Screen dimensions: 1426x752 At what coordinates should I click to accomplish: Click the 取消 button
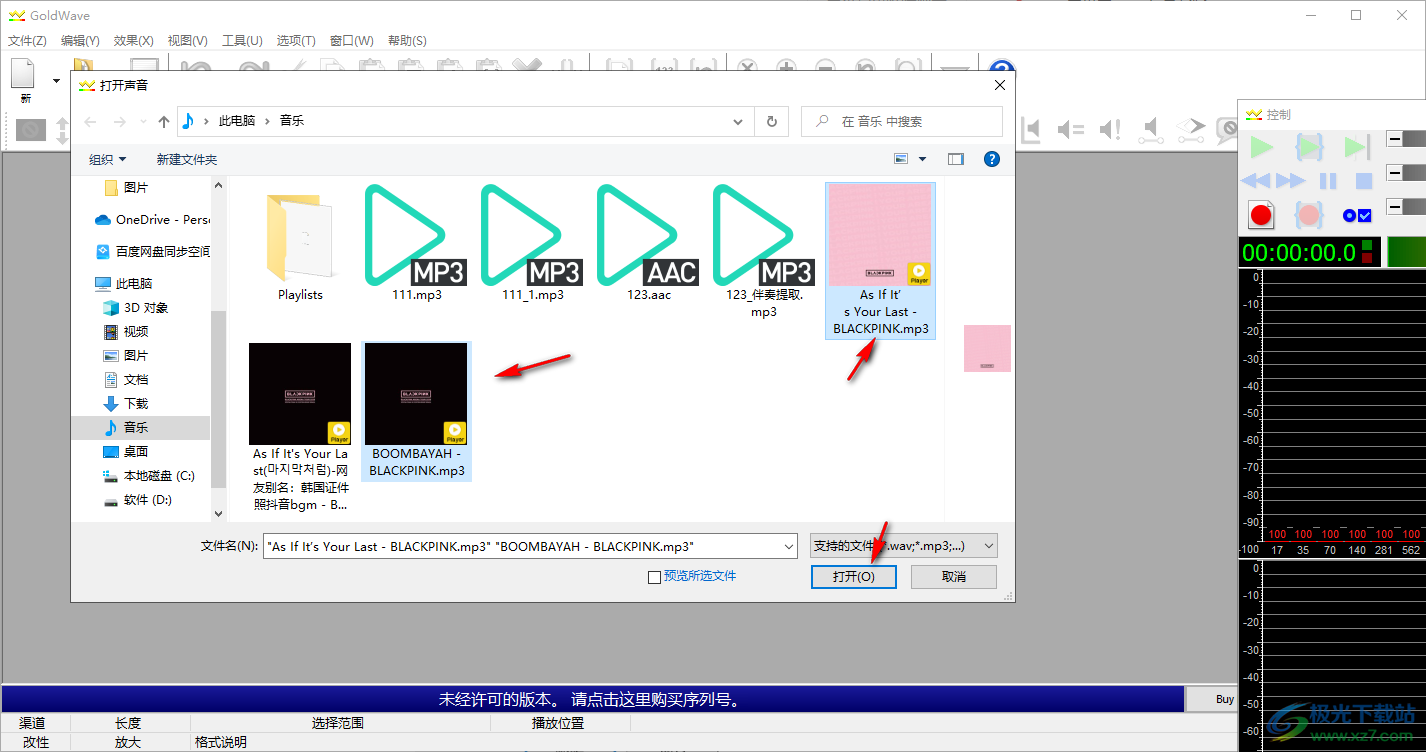pyautogui.click(x=954, y=577)
